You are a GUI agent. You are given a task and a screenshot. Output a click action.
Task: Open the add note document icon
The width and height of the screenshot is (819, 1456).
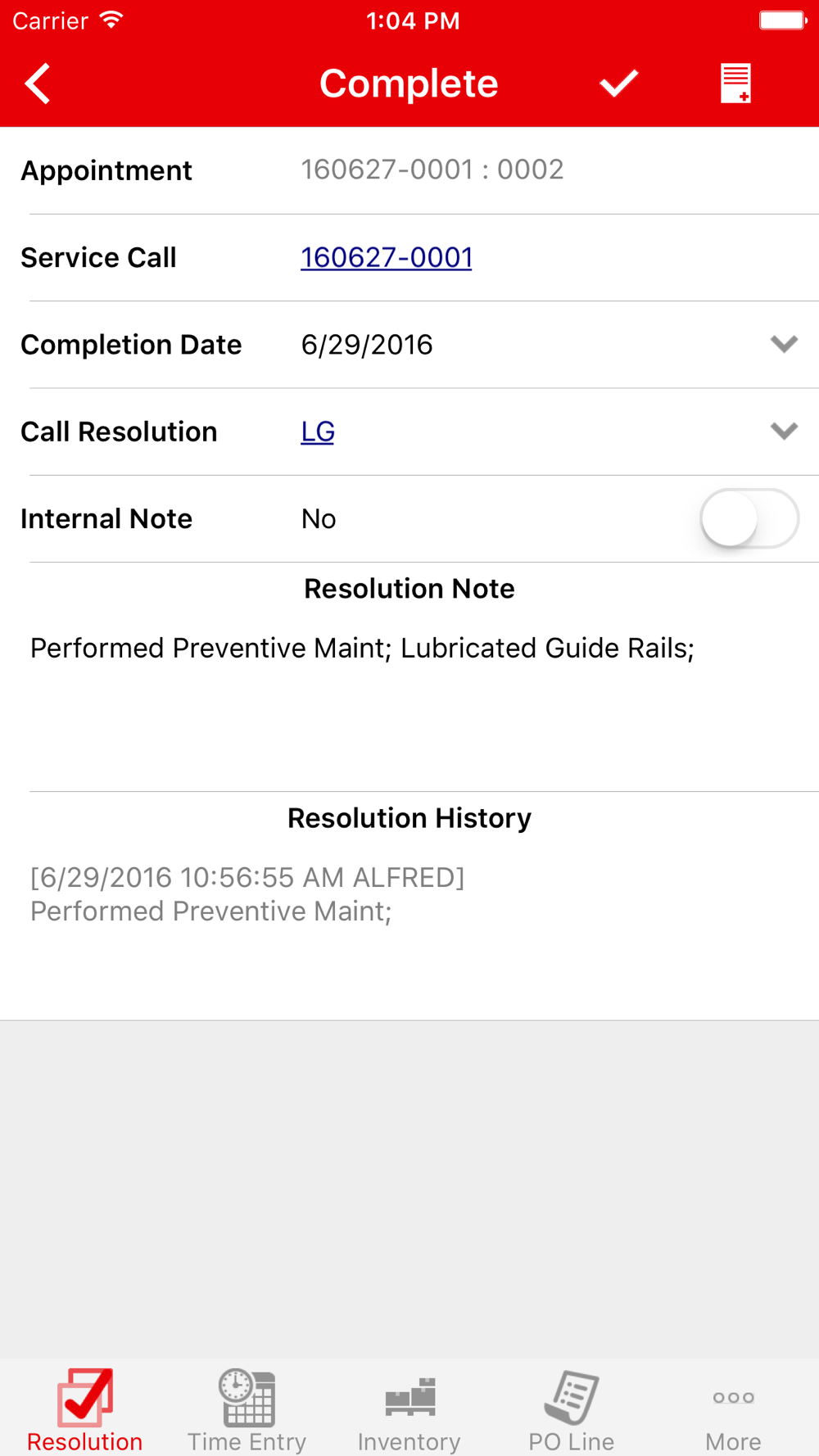coord(735,84)
